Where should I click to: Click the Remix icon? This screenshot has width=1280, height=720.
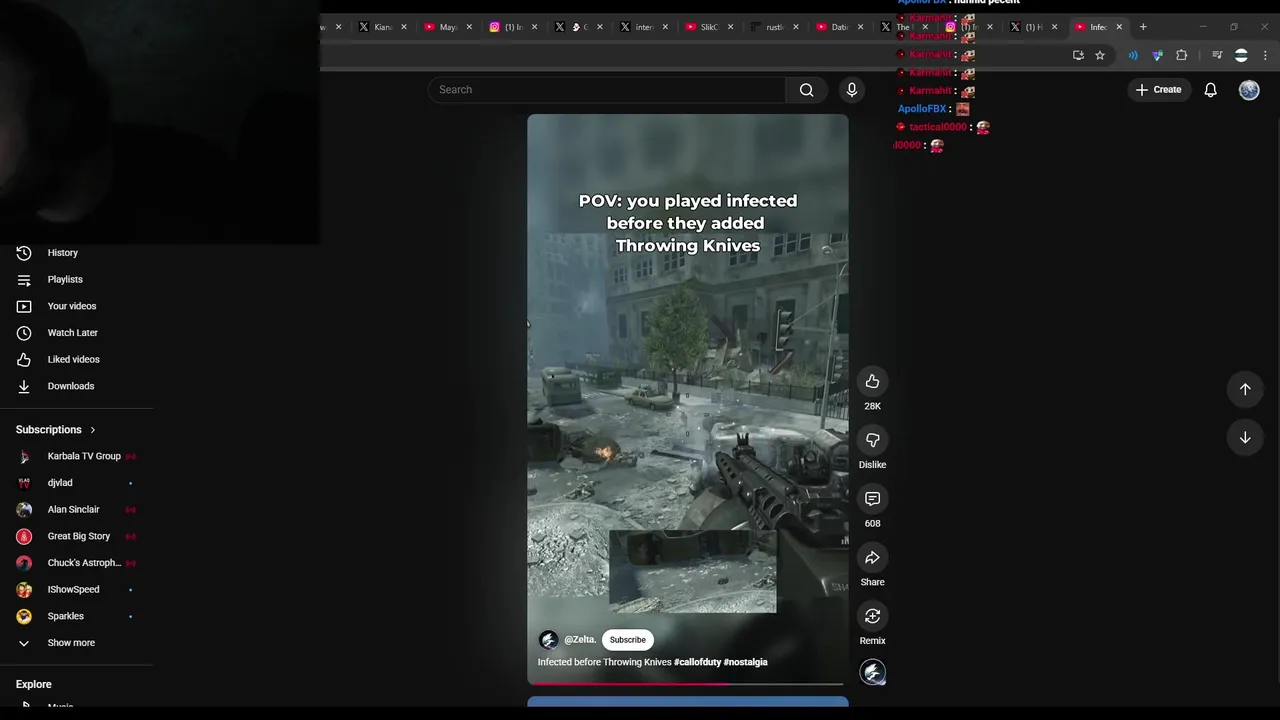872,616
